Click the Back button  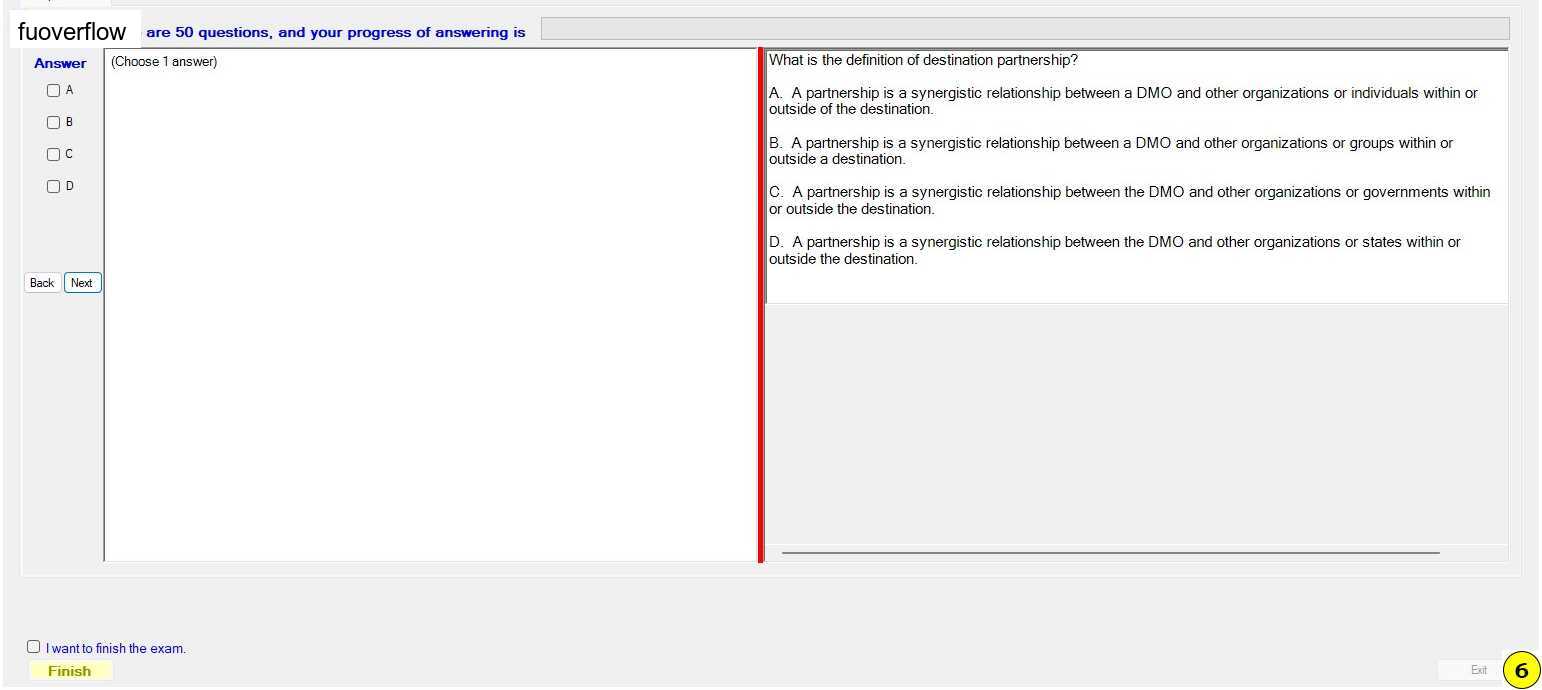click(42, 283)
